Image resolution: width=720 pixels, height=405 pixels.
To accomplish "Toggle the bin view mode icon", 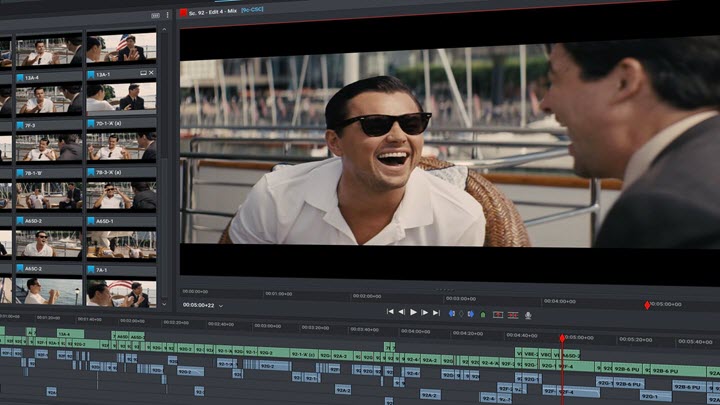I will coord(155,15).
